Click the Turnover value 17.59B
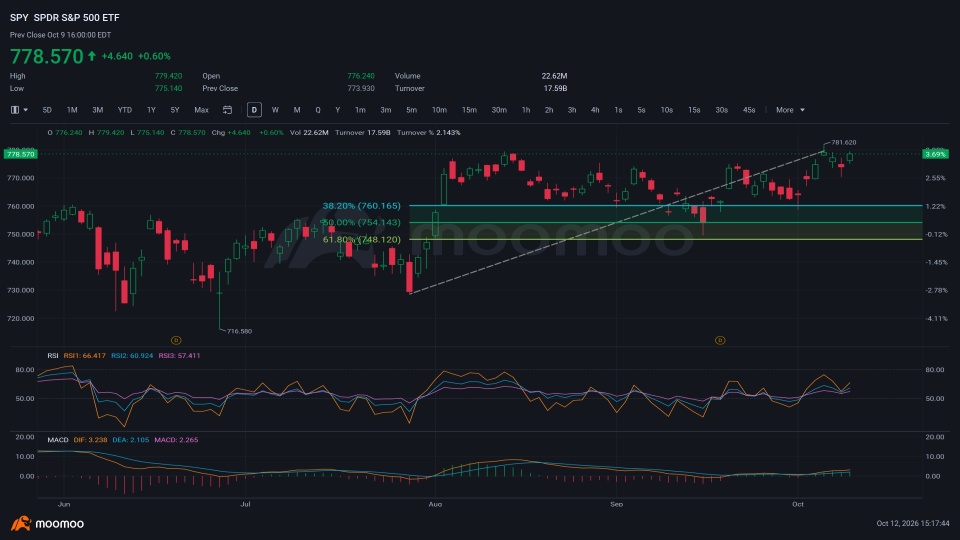This screenshot has width=960, height=540. [x=555, y=89]
